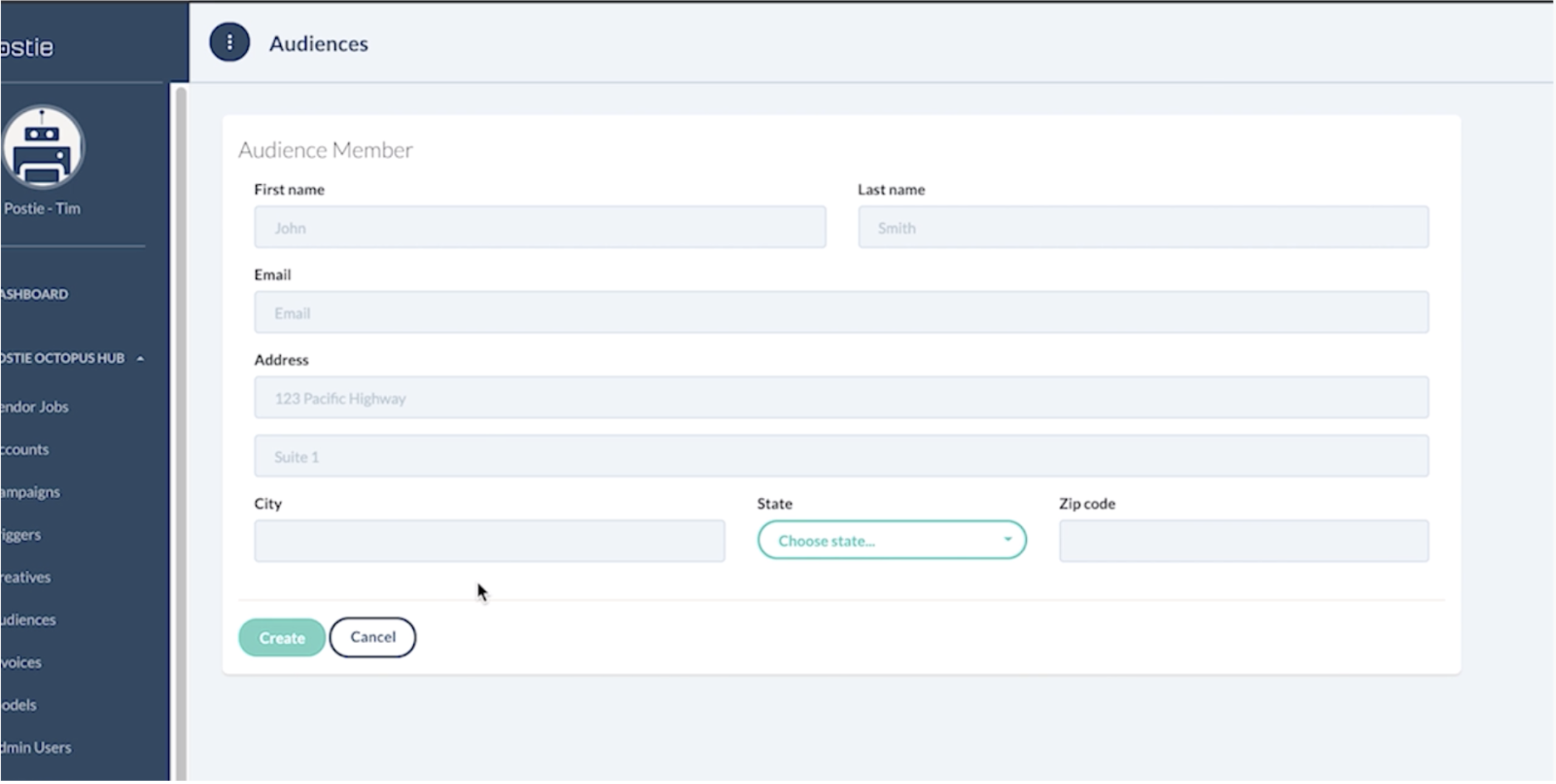Focus the Zip code field

click(x=1244, y=540)
